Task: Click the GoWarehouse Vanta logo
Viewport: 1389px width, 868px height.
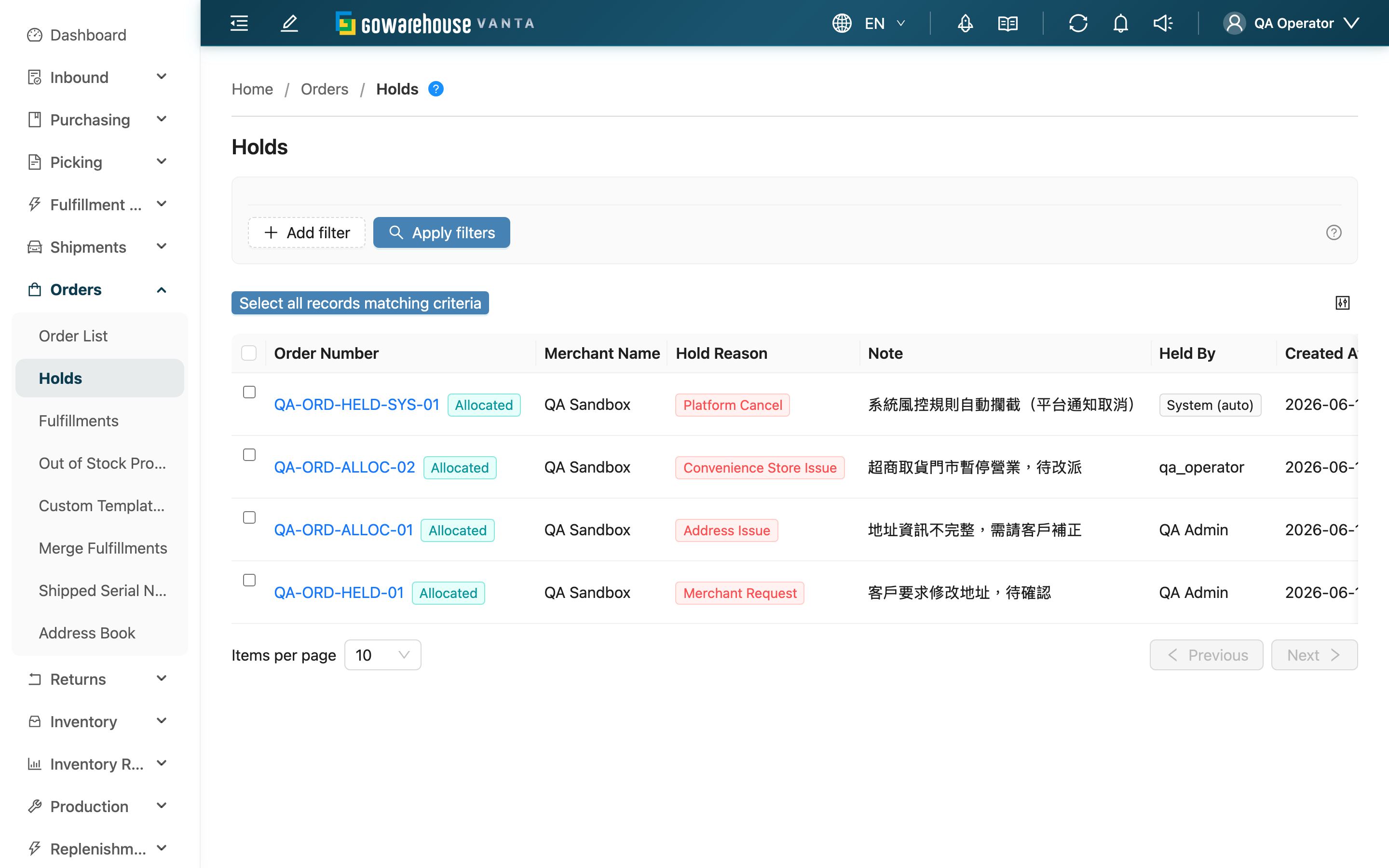Action: (435, 24)
